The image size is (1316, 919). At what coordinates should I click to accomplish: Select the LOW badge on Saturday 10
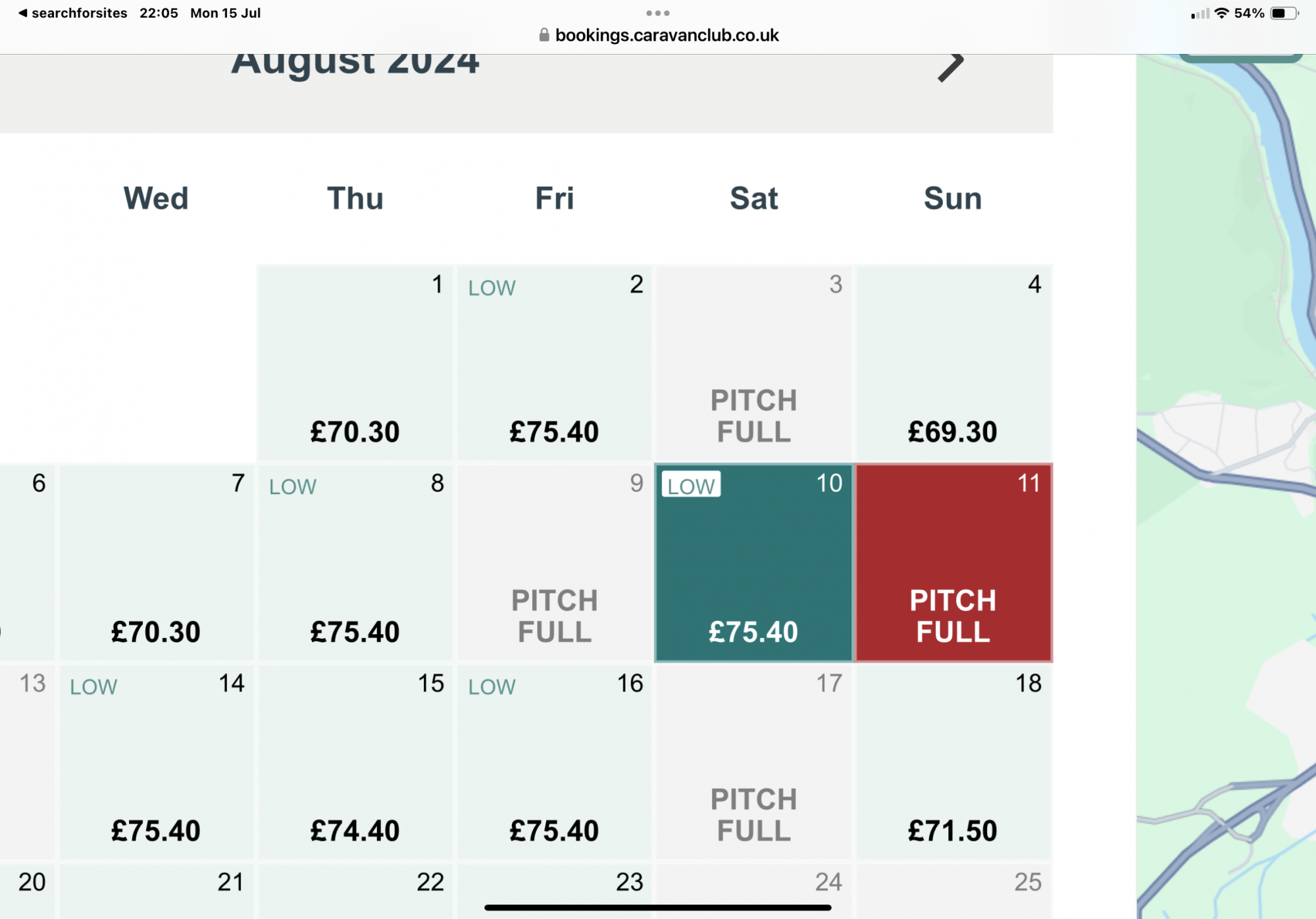coord(691,485)
